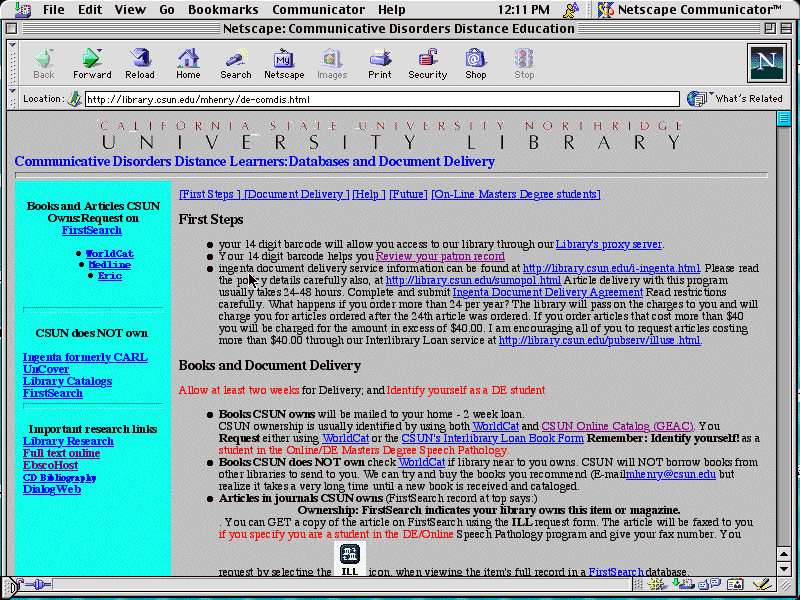Open the Full text online link
Screen dimensions: 800x600
[x=61, y=453]
